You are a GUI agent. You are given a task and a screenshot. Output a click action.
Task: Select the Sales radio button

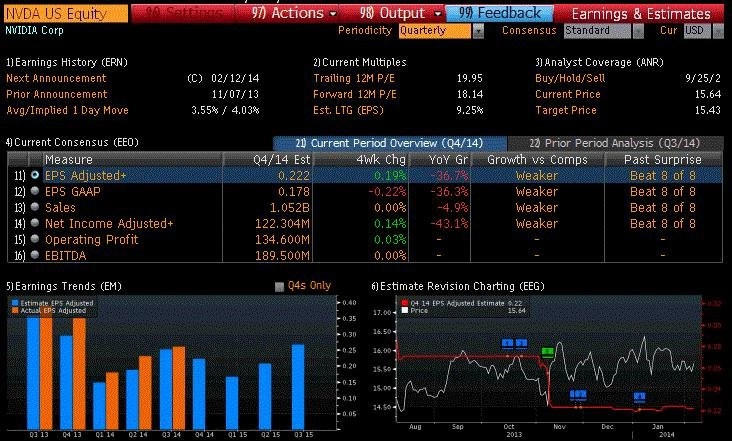(35, 207)
